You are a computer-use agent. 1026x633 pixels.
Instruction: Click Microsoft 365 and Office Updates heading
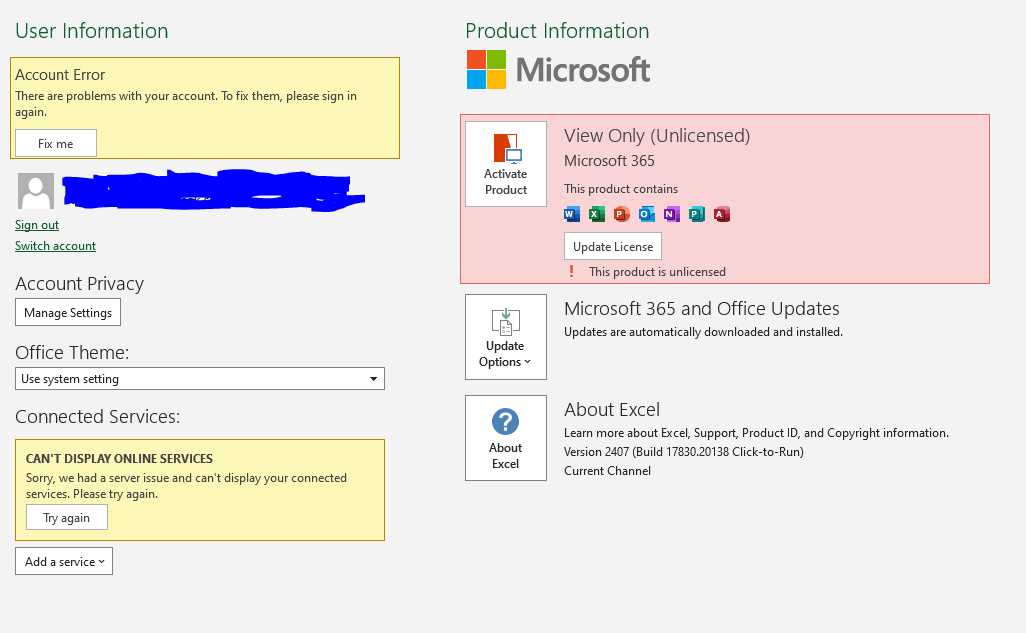701,308
